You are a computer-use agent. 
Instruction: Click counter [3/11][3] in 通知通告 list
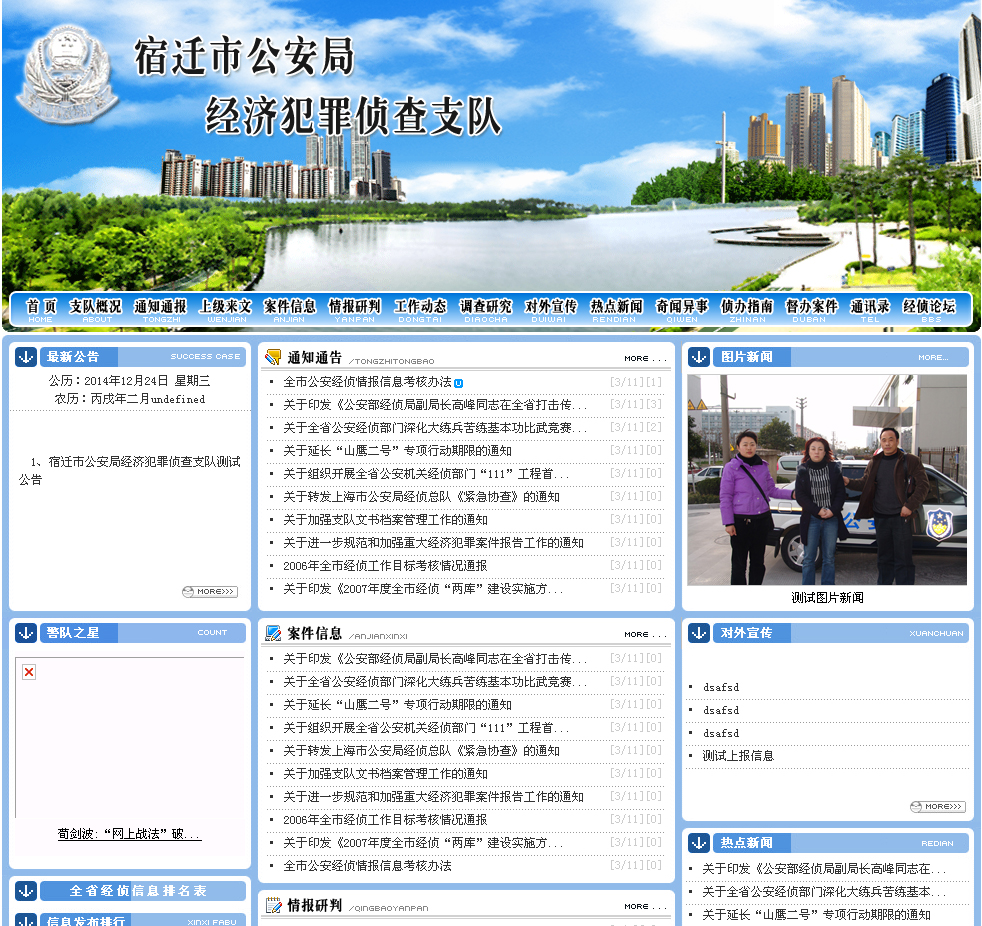(x=636, y=404)
